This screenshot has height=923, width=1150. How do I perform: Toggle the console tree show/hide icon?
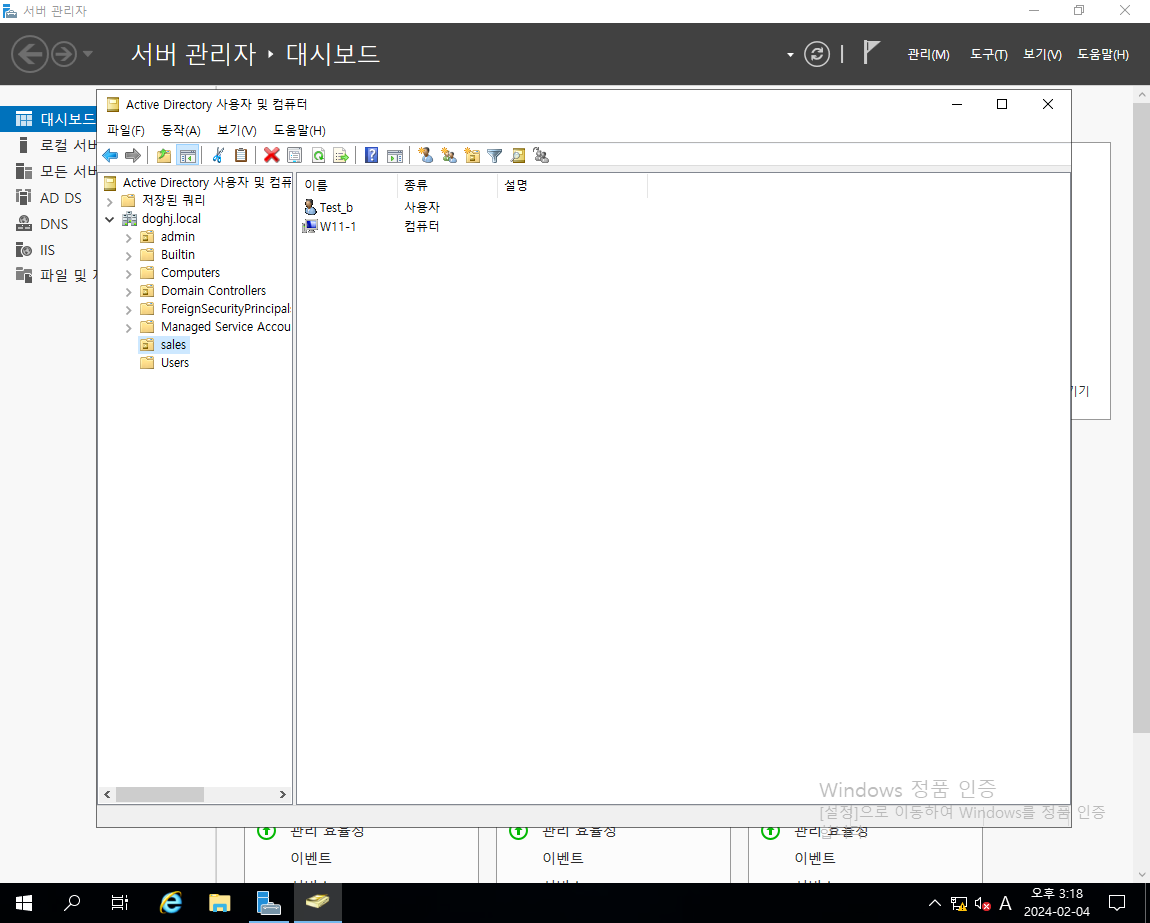coord(188,156)
